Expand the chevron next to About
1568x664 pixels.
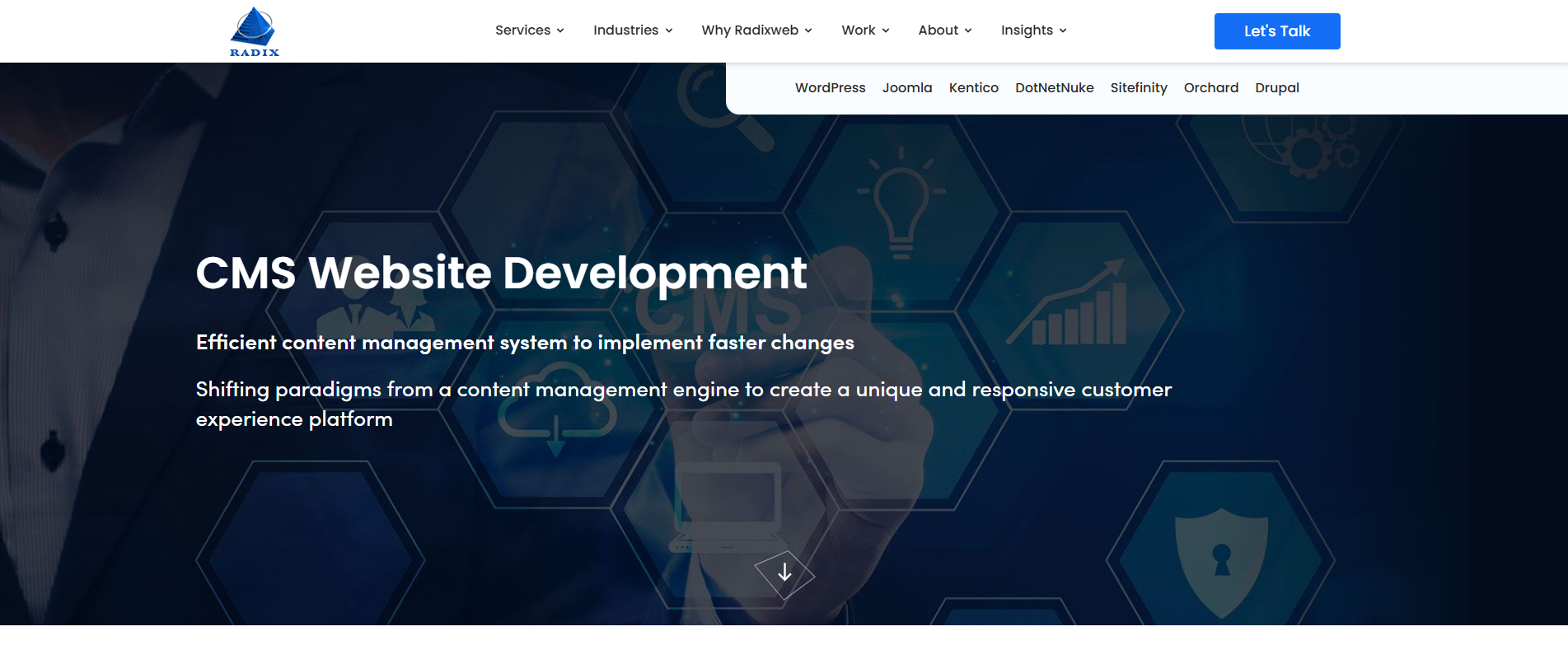(968, 30)
